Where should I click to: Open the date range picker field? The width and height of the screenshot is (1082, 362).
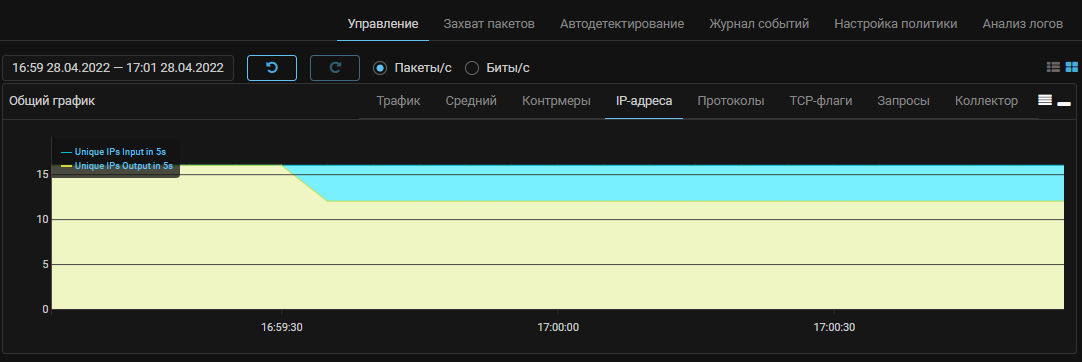tap(118, 68)
